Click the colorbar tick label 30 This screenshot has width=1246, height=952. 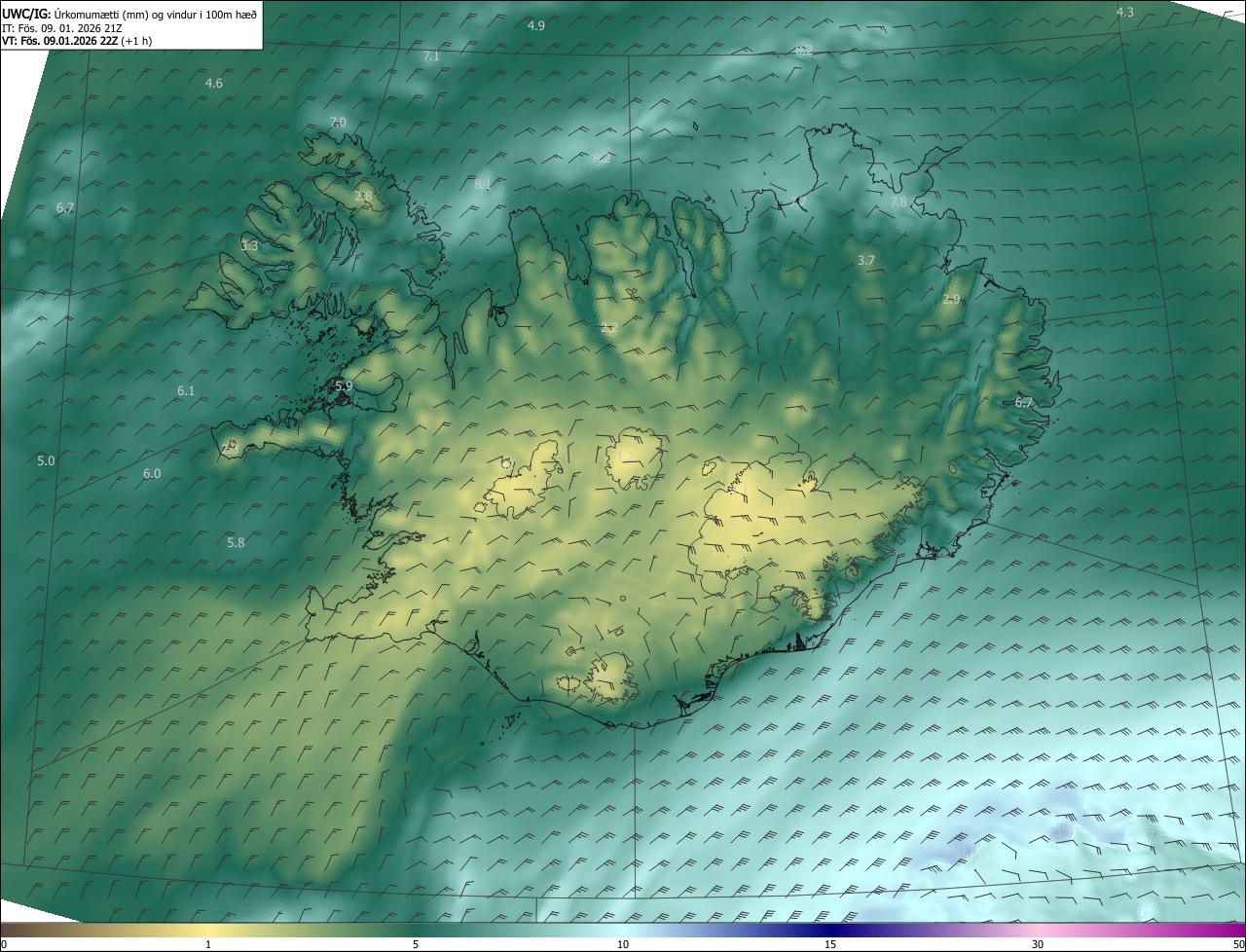tap(1038, 944)
